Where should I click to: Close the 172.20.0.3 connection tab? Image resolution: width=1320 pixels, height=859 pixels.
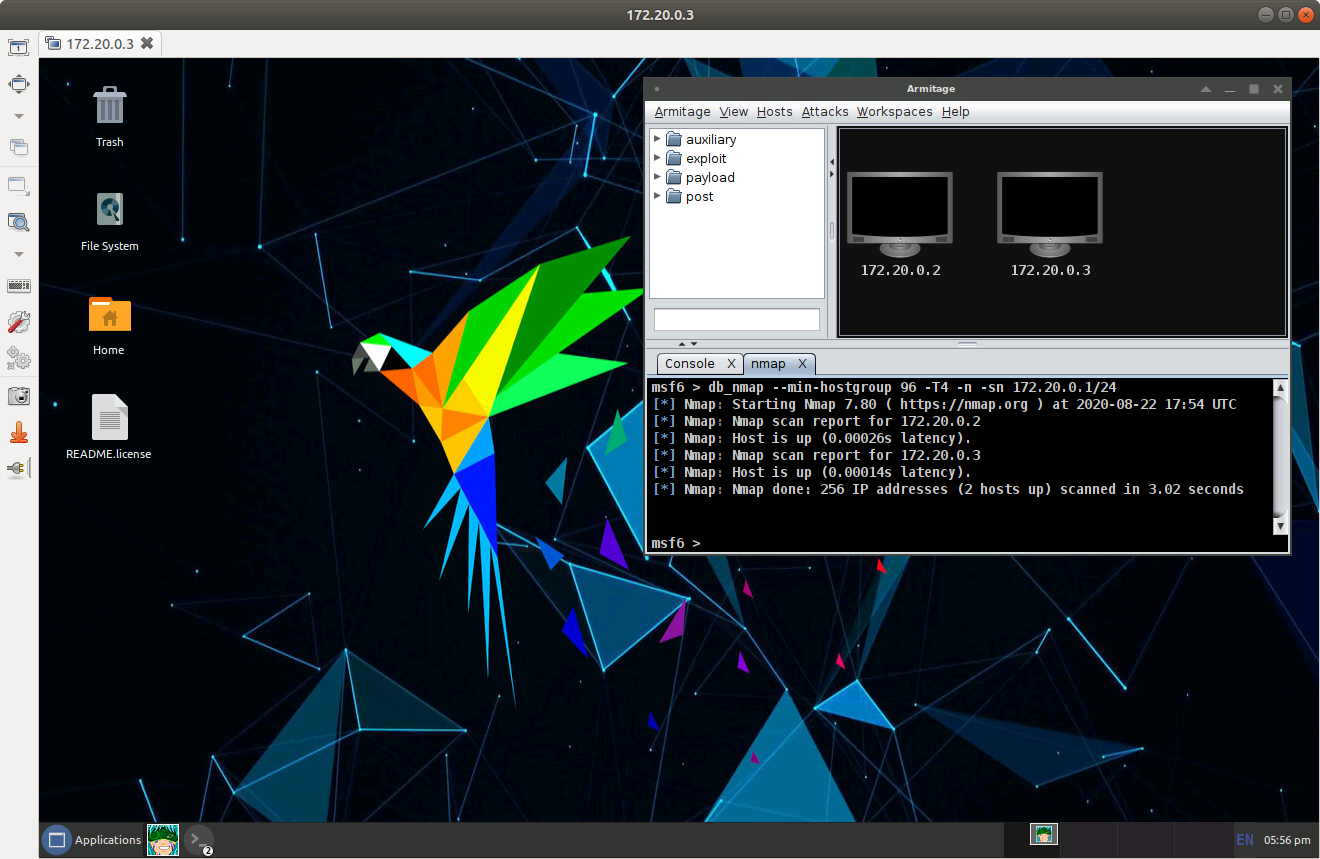[x=147, y=43]
